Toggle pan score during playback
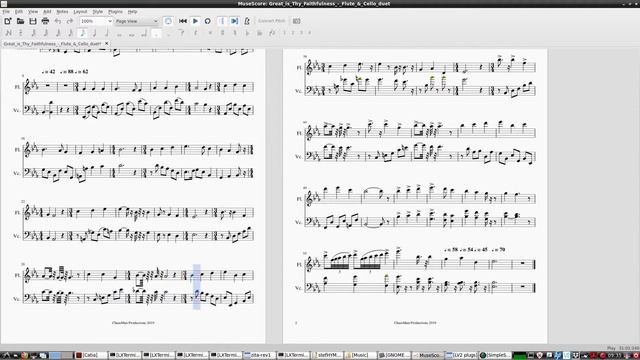 (234, 21)
